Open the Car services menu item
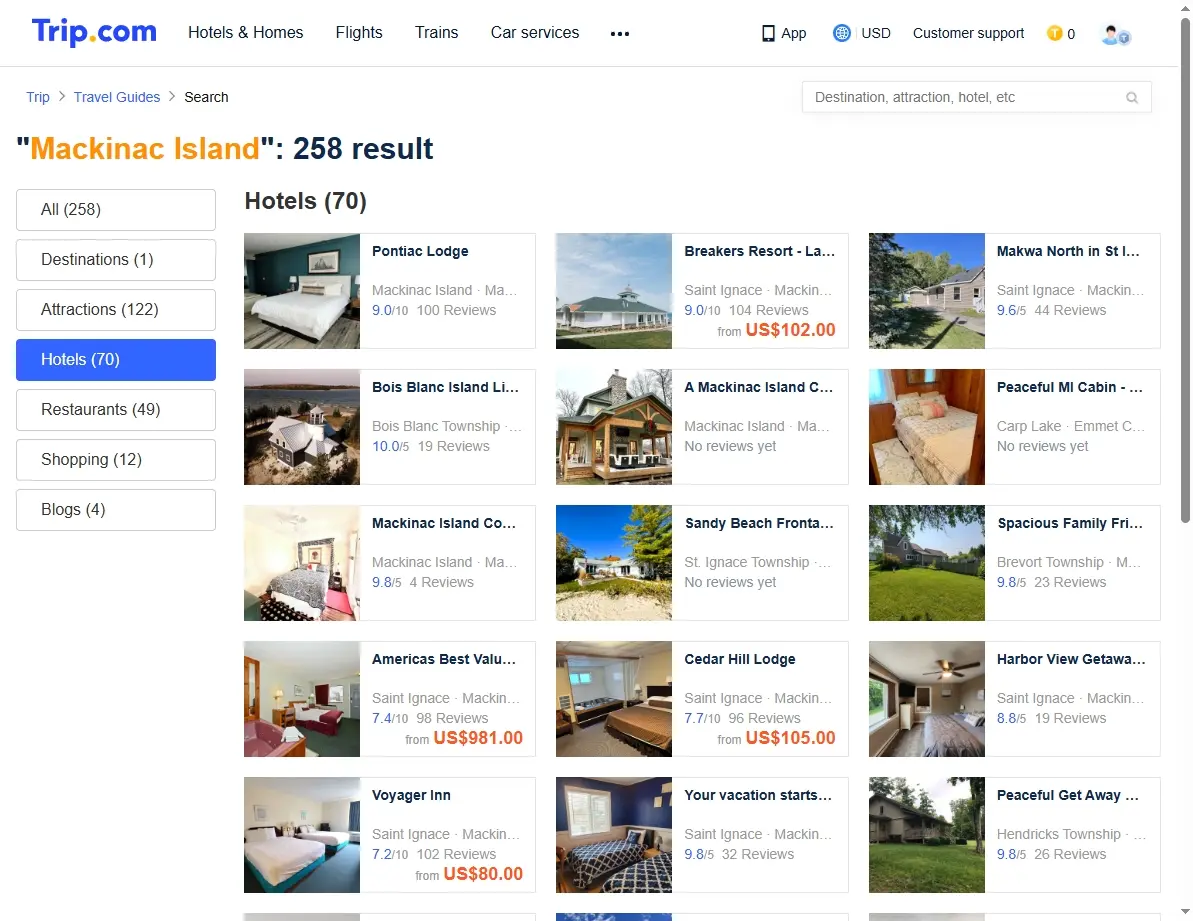This screenshot has height=921, width=1193. 535,33
